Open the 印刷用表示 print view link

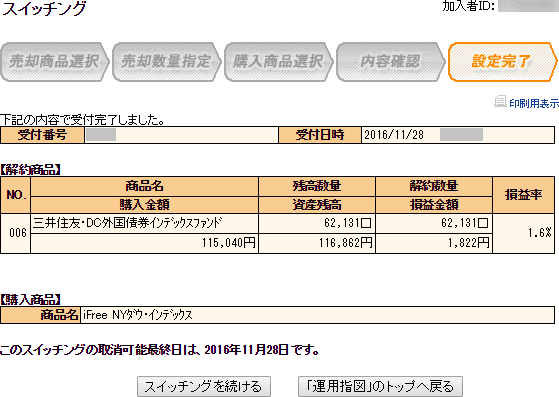coord(534,103)
